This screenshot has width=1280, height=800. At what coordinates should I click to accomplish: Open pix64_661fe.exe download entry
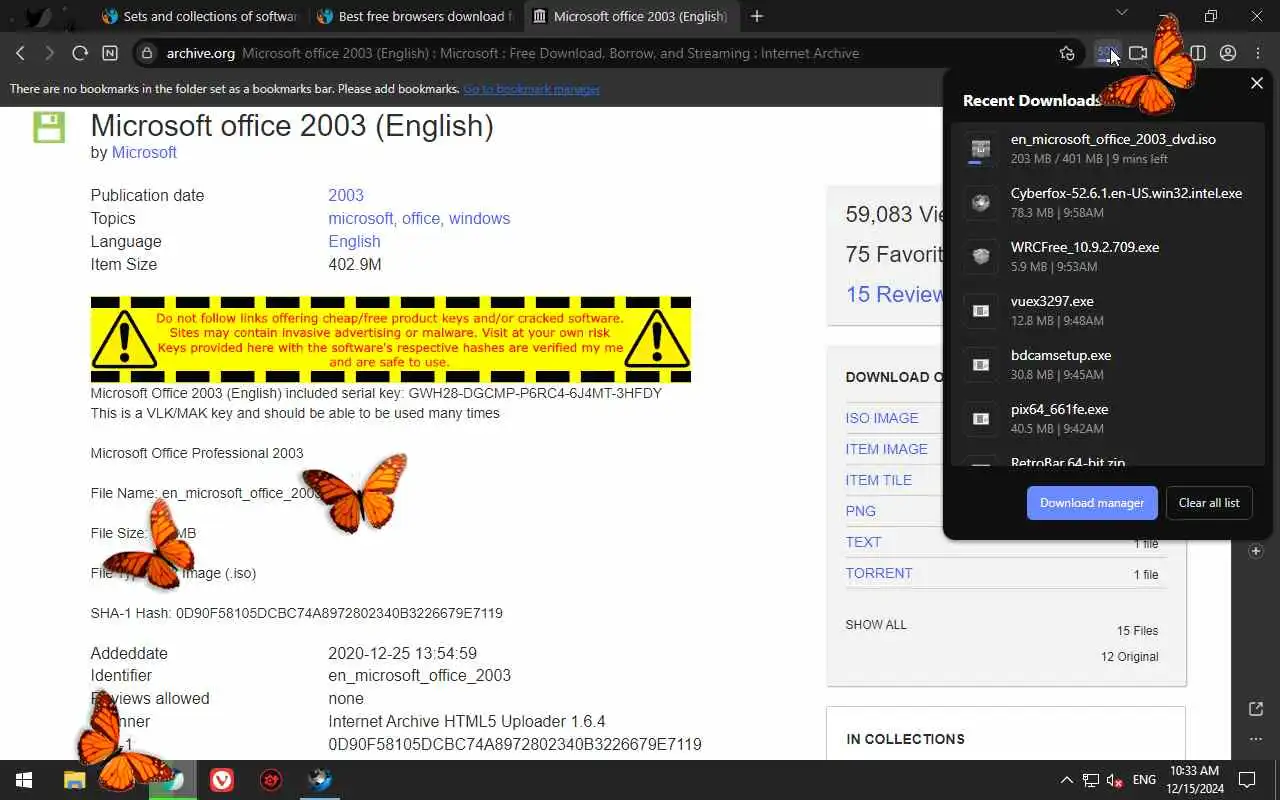pos(1107,419)
